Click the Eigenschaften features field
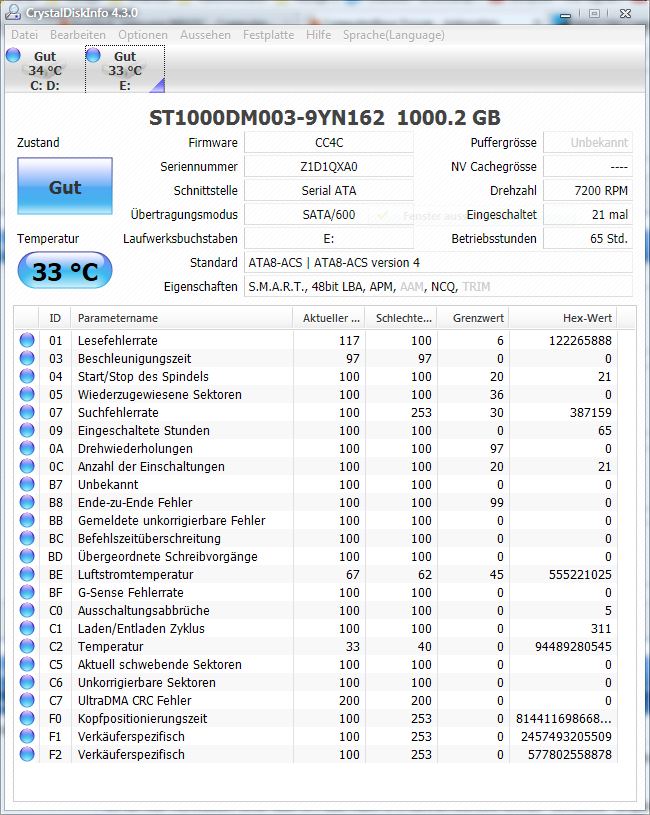Viewport: 650px width, 815px height. pyautogui.click(x=439, y=286)
